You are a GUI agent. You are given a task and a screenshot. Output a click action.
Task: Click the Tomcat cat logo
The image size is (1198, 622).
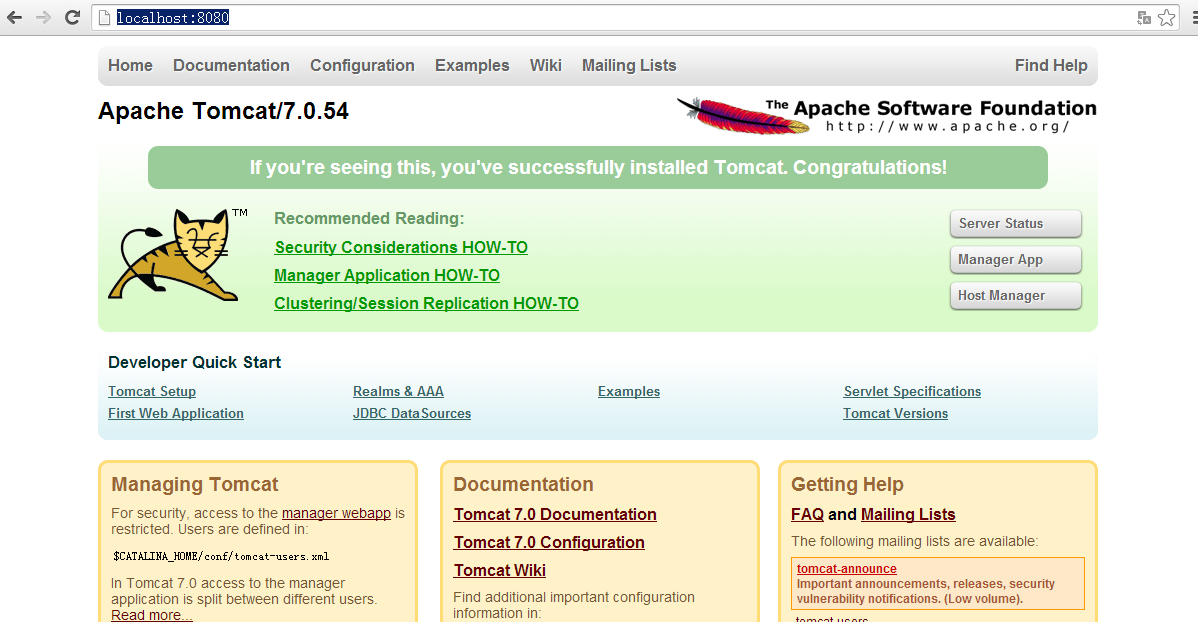tap(176, 254)
